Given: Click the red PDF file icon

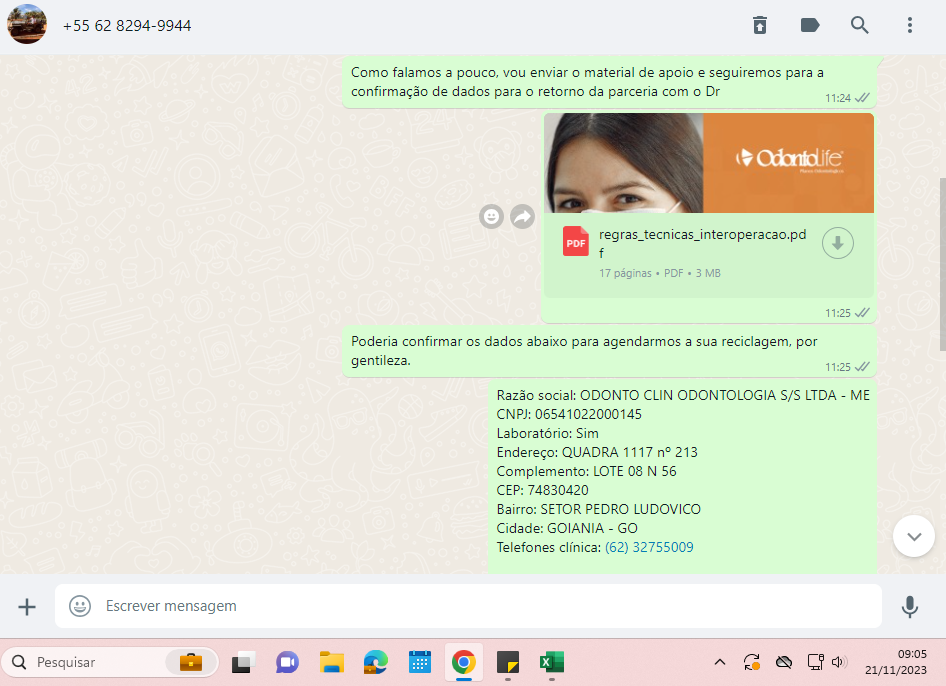Looking at the screenshot, I should (x=576, y=242).
